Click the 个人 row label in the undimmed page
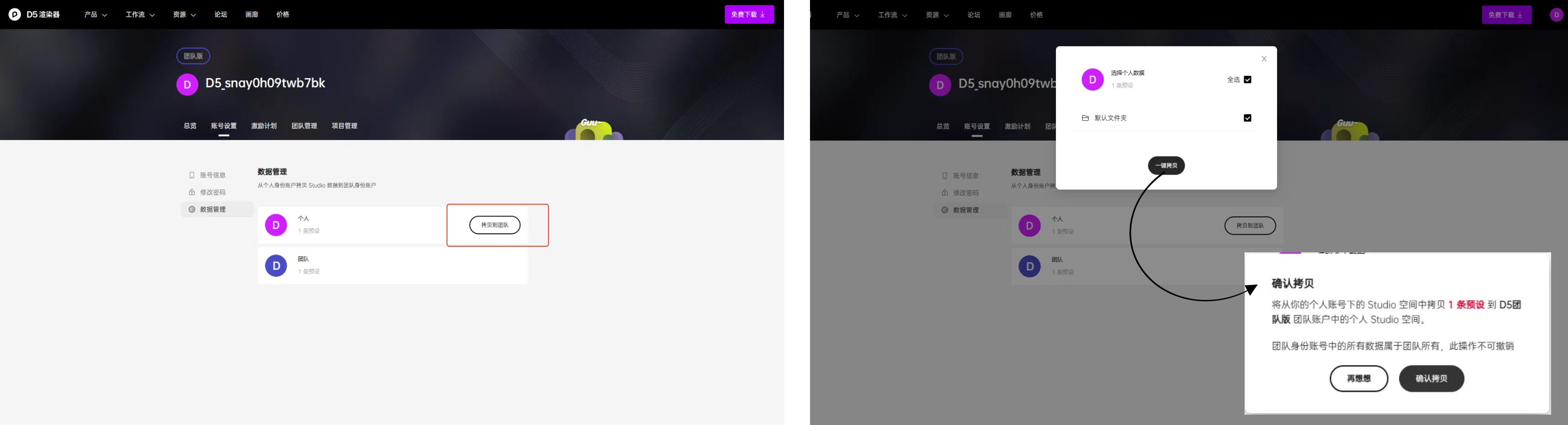The image size is (1568, 425). tap(304, 218)
